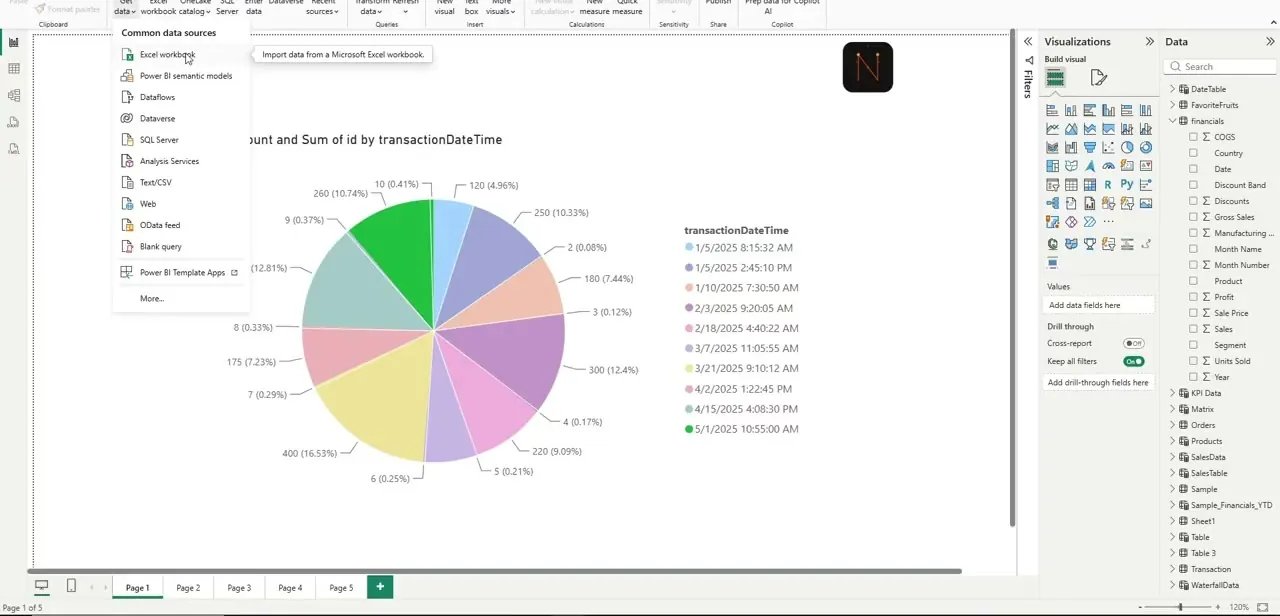Choose the Clustered column chart visual
The width and height of the screenshot is (1280, 616).
[1108, 110]
